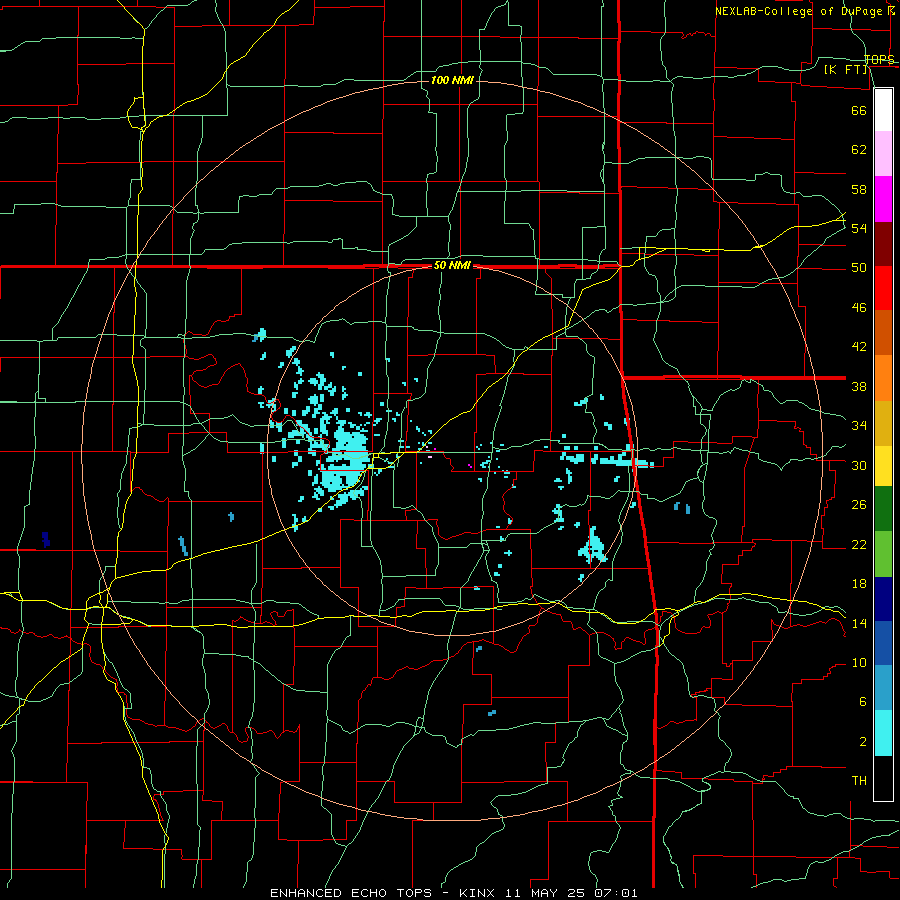Pick the bright orange legend swatch
The height and width of the screenshot is (900, 900).
coord(883,378)
